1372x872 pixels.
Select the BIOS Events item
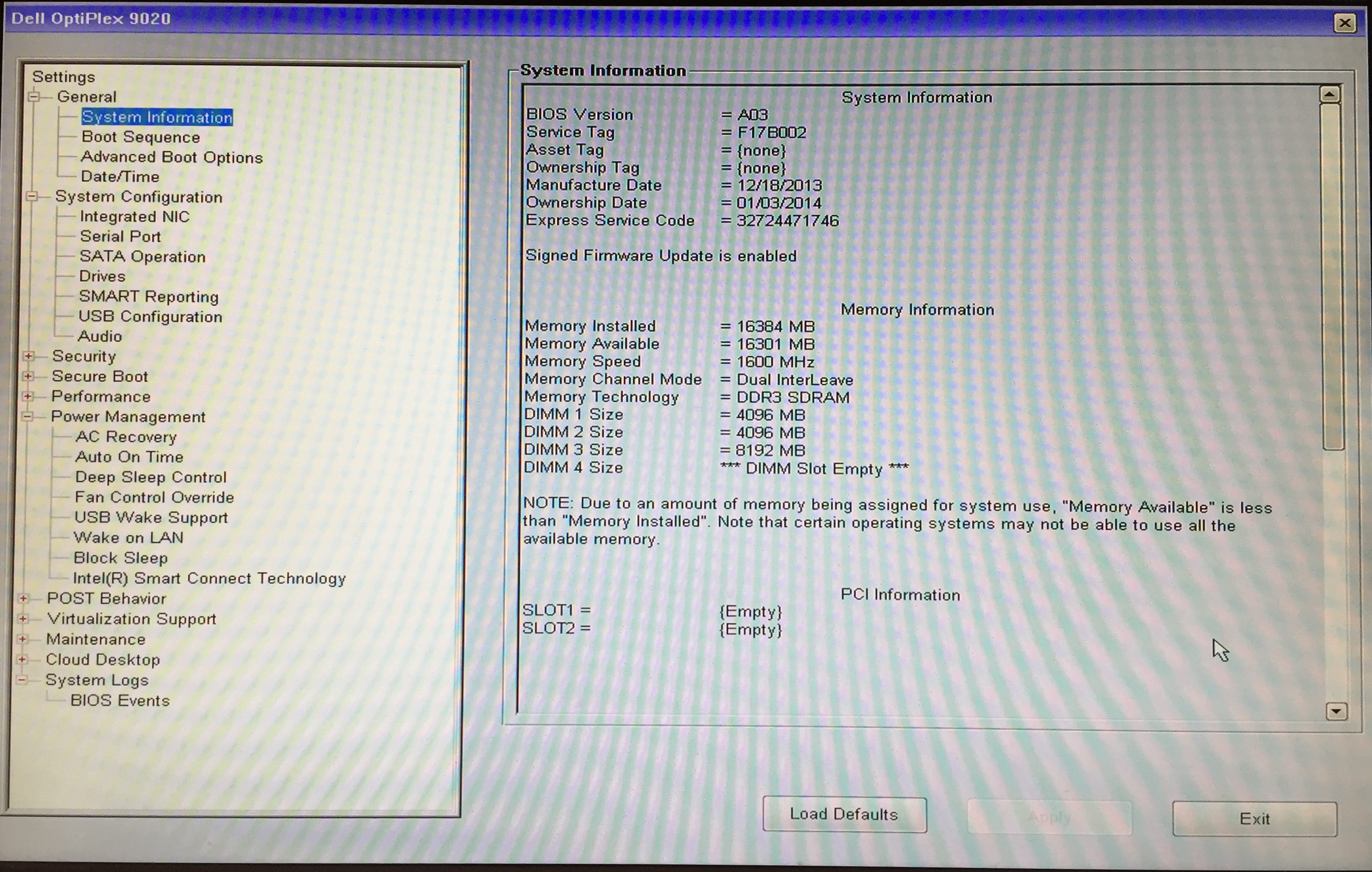pos(120,700)
